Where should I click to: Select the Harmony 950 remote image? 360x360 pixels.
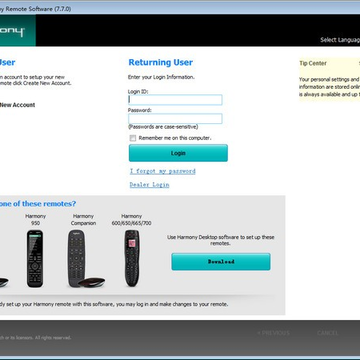[x=35, y=259]
